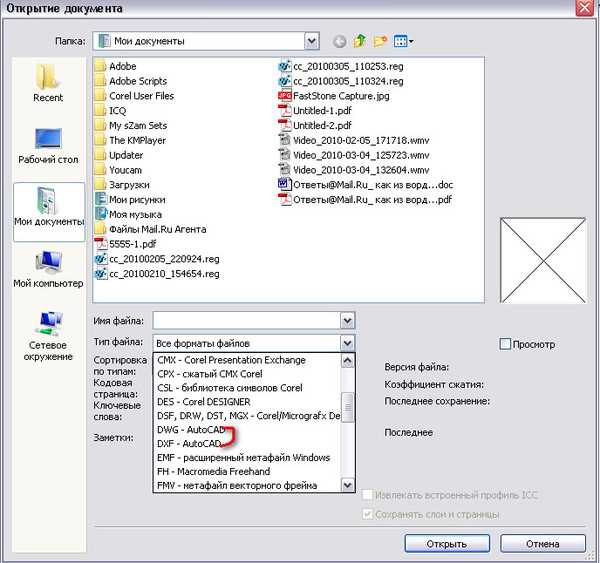Choose DSF, DRW, DST, MGX format
Viewport: 600px width, 563px height.
[248, 416]
